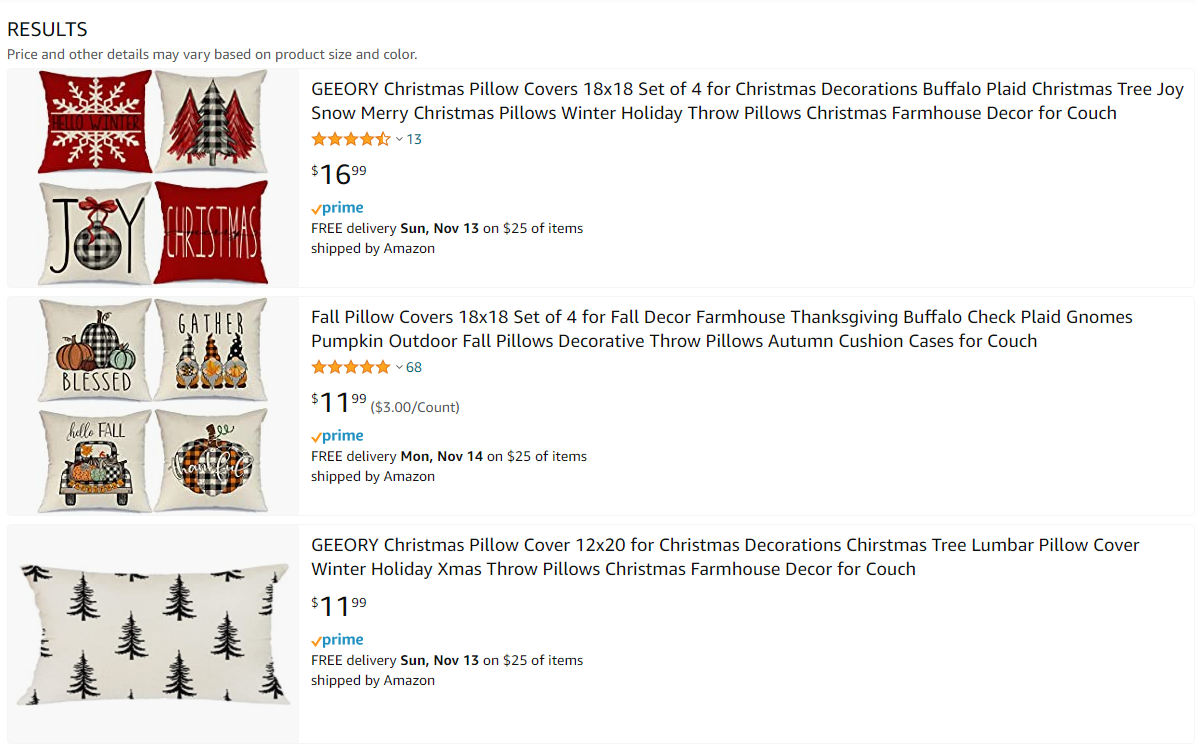The width and height of the screenshot is (1196, 747).
Task: Click the $16.99 price of Christmas set
Action: [339, 174]
